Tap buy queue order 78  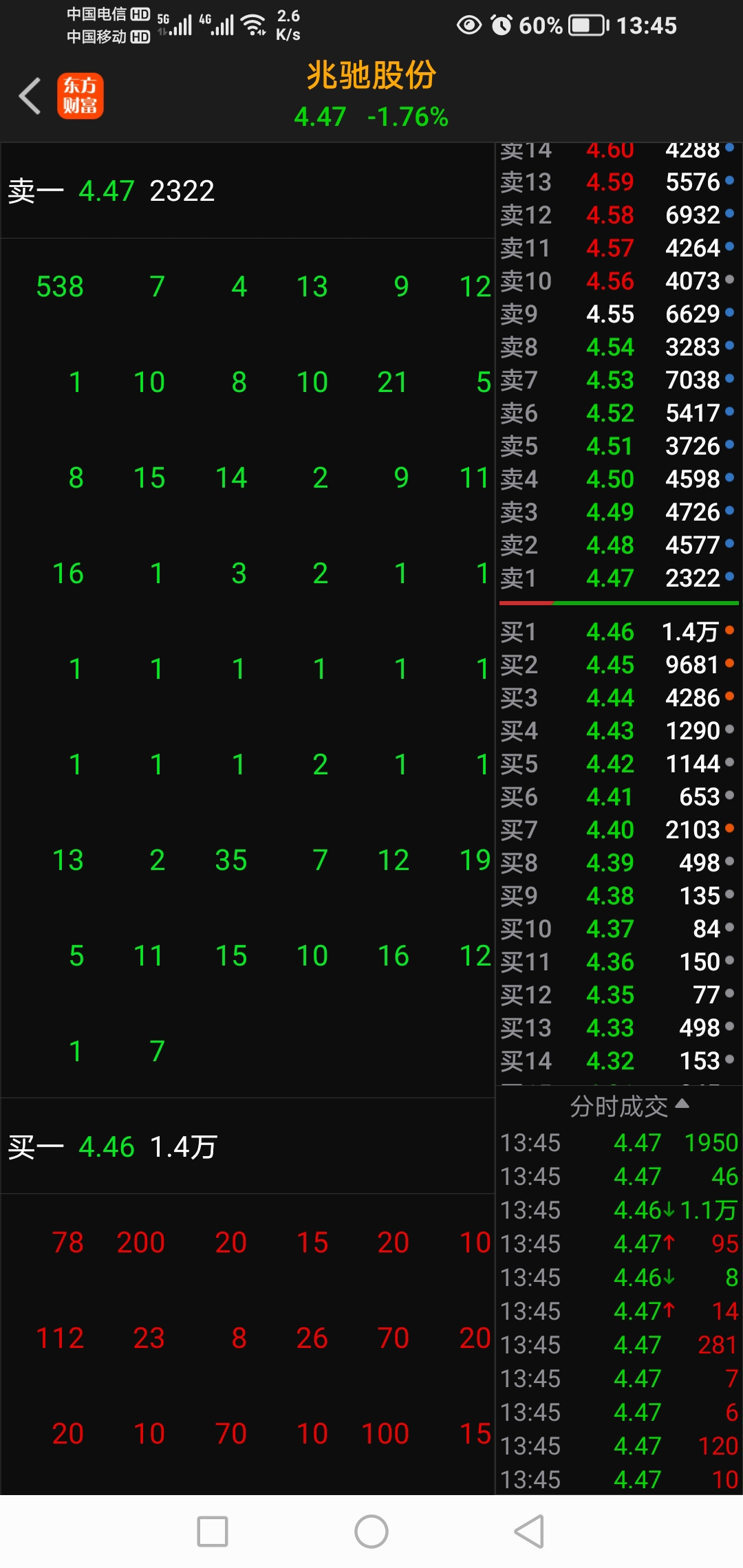pyautogui.click(x=68, y=1242)
